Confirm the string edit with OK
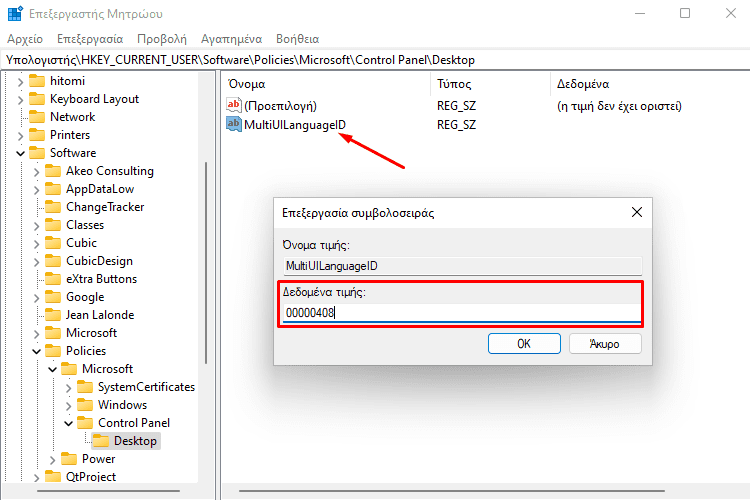The image size is (750, 500). [524, 344]
